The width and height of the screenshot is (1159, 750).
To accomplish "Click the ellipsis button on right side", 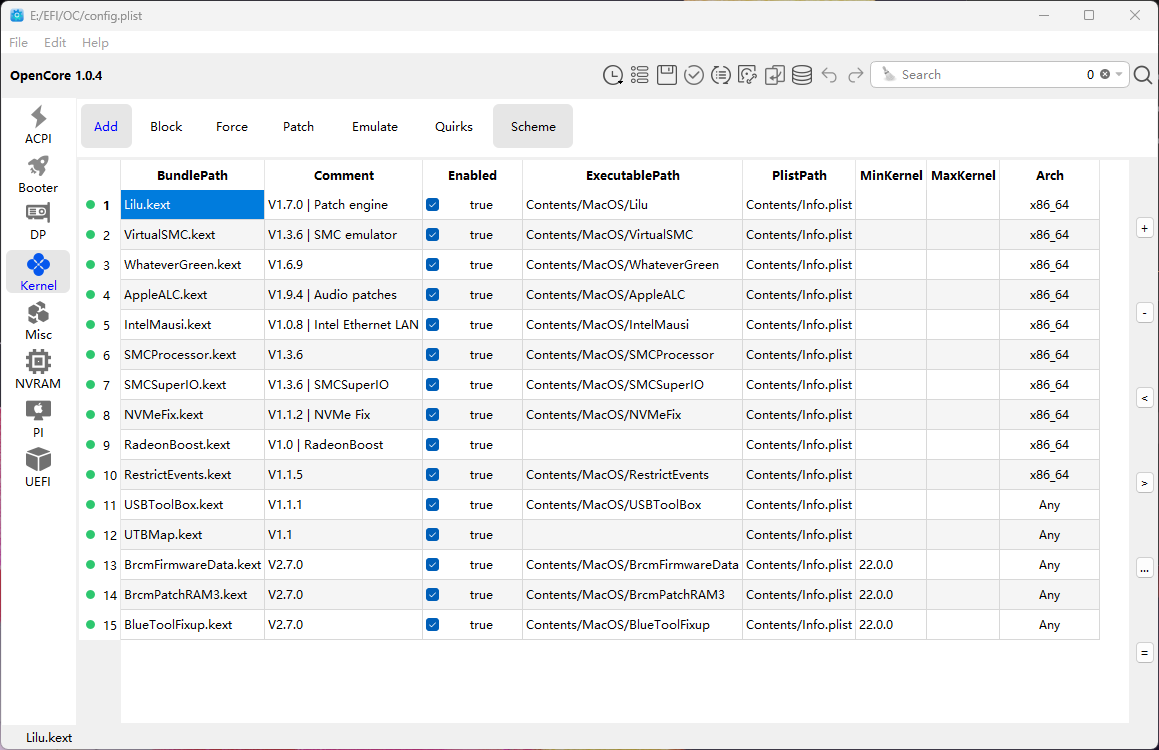I will 1145,568.
